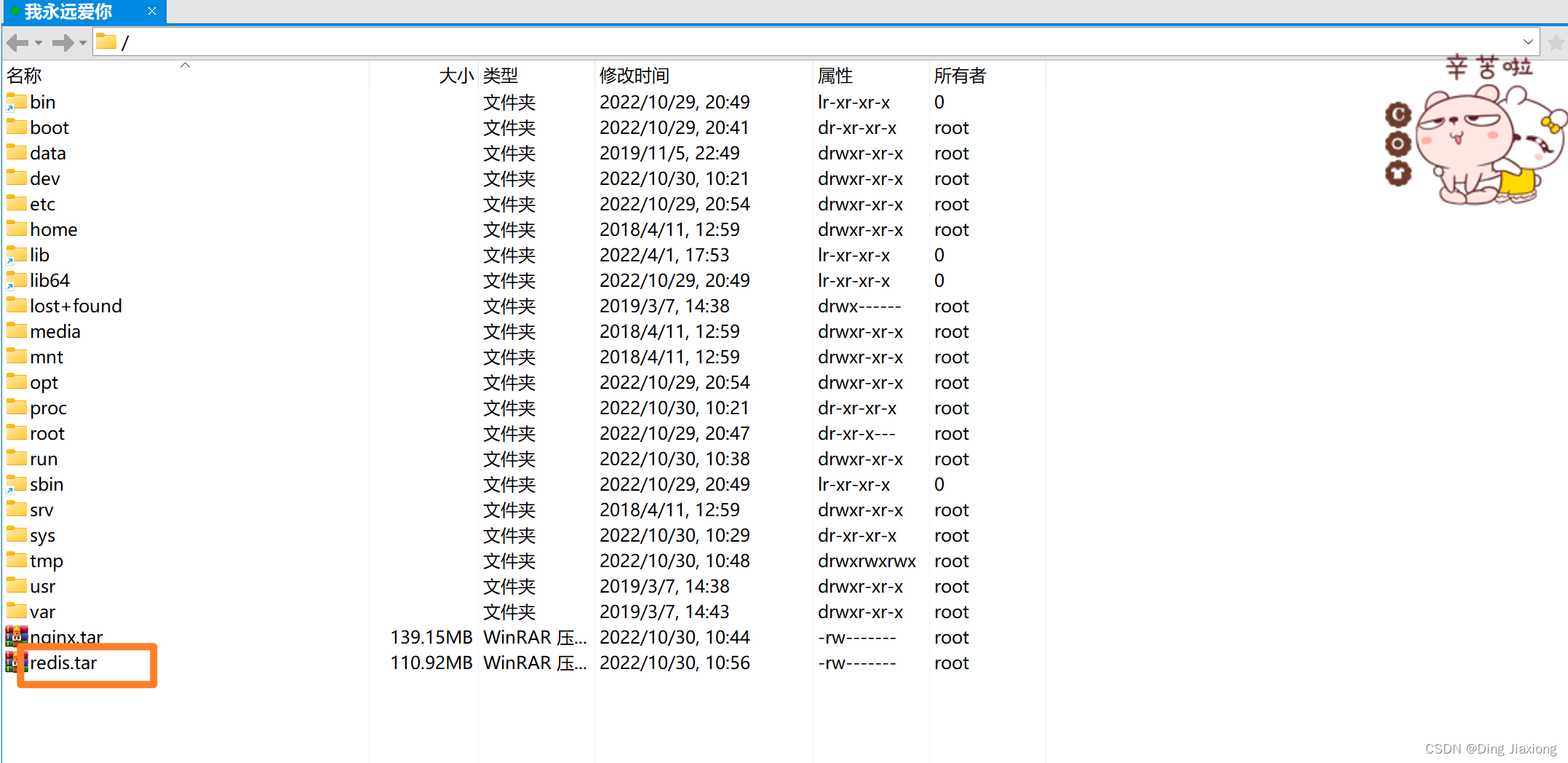This screenshot has height=763, width=1568.
Task: Click the drwx------ attribute of lost+found
Action: (859, 306)
